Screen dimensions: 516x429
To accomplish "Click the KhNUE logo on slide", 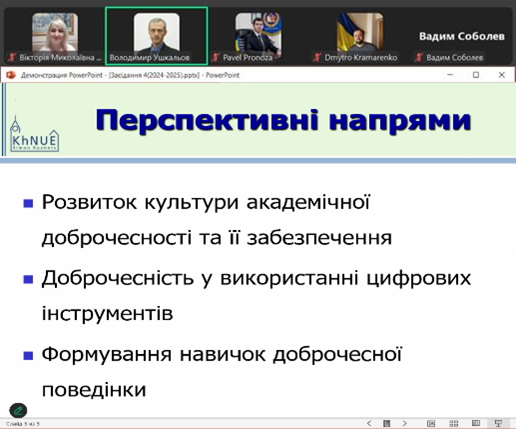I will click(34, 134).
